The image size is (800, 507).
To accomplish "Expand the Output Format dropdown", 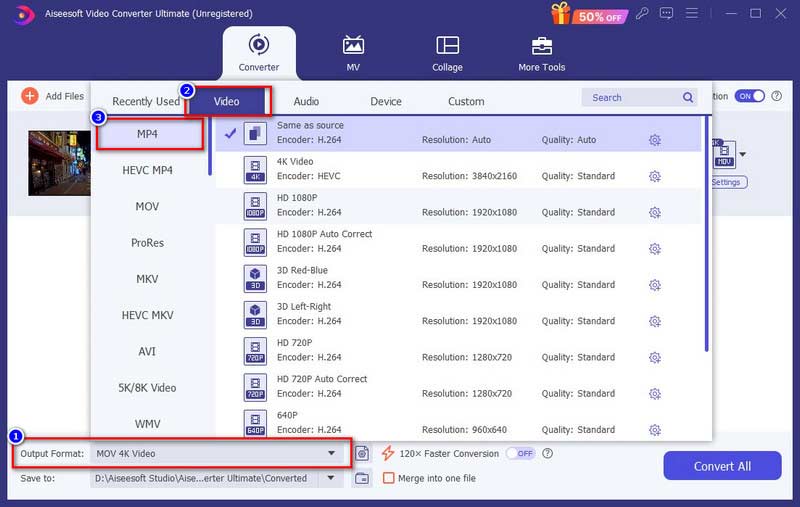I will pyautogui.click(x=331, y=453).
